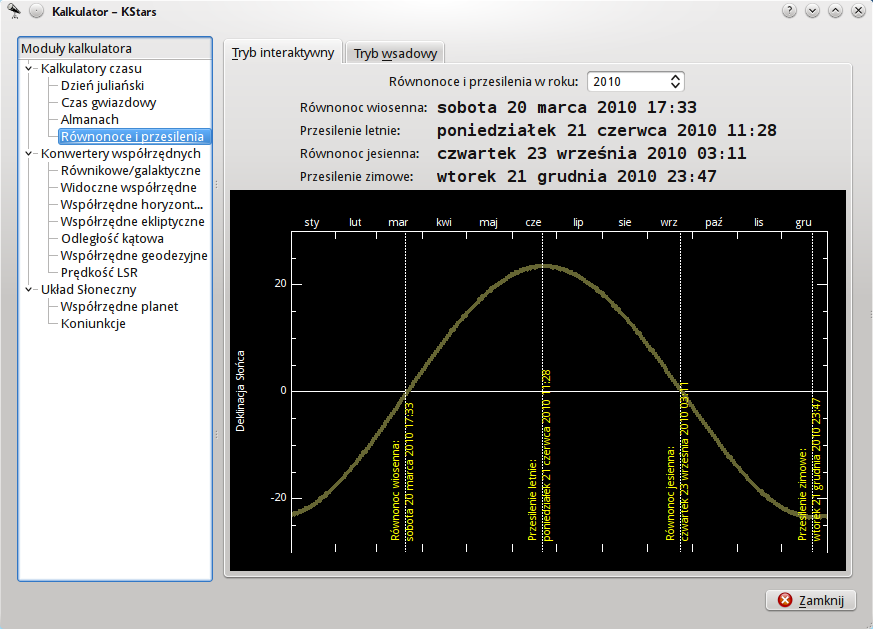Viewport: 873px width, 629px height.
Task: Select the Tryb interaktywny tab
Action: click(x=283, y=53)
